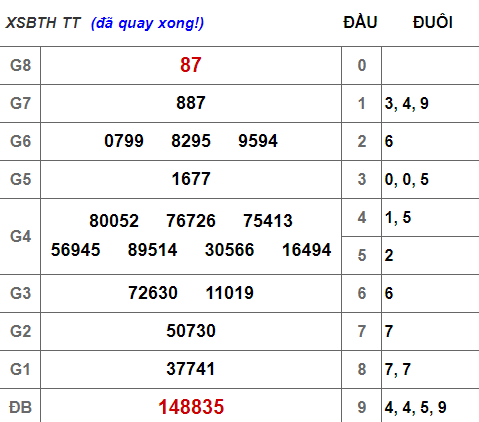
Task: Click tail value 2 beside head 5
Action: (389, 255)
